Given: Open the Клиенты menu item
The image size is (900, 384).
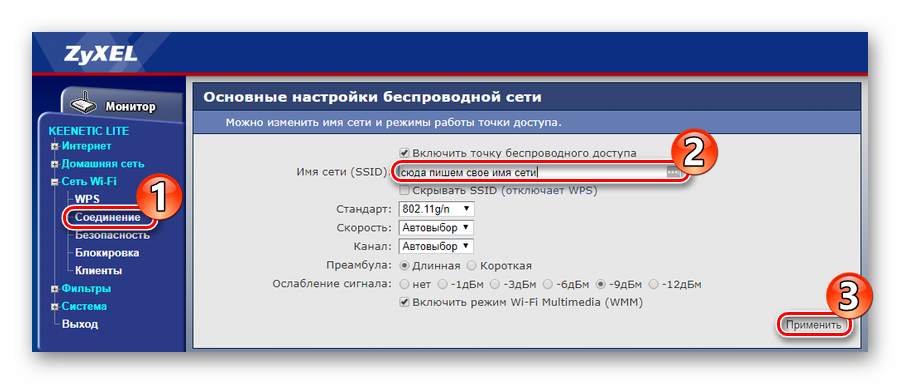Looking at the screenshot, I should coord(98,270).
